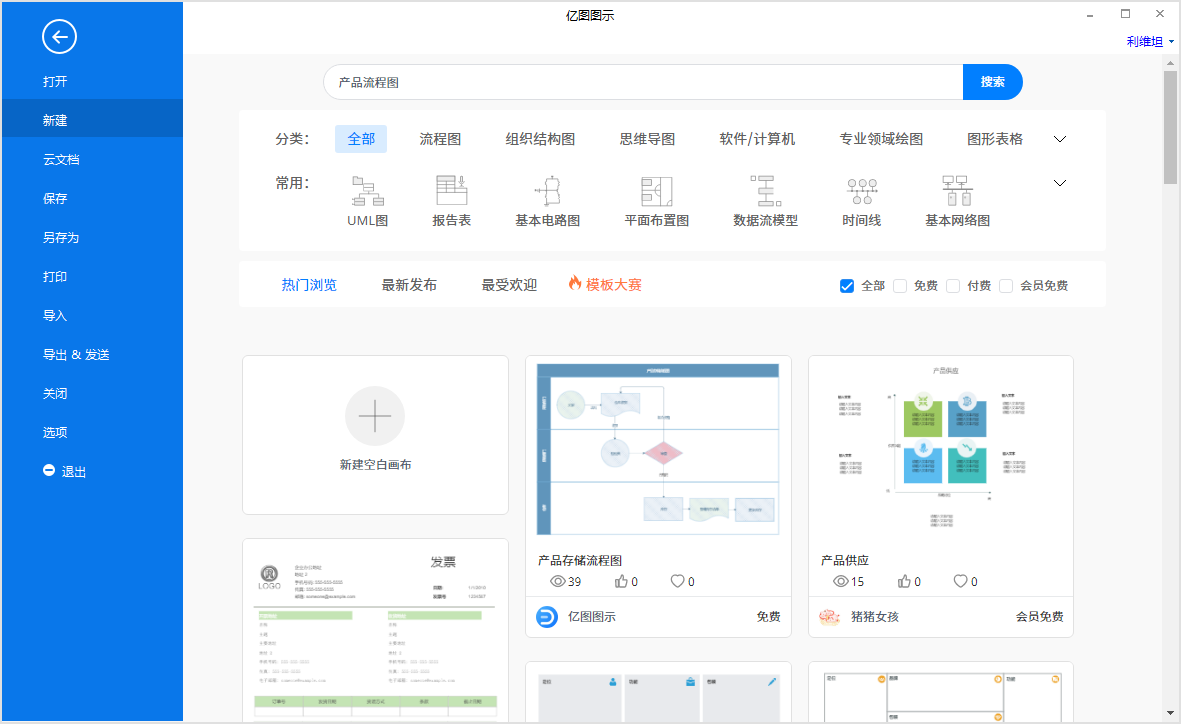Screen dimensions: 1181x724
Task: Open the 产品供应 template thumbnail
Action: (x=941, y=450)
